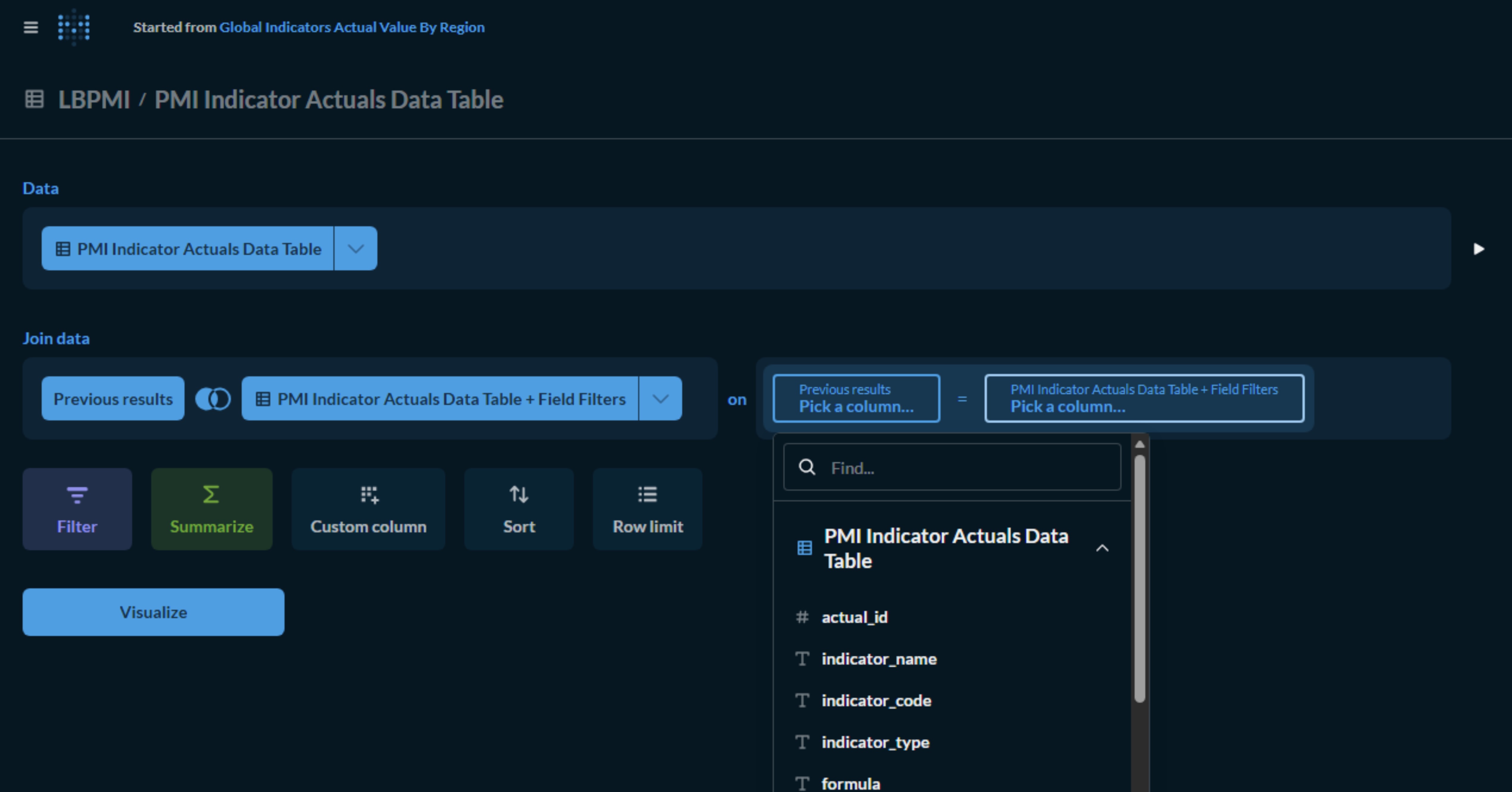Click the table icon beside LBPMI

pyautogui.click(x=34, y=99)
